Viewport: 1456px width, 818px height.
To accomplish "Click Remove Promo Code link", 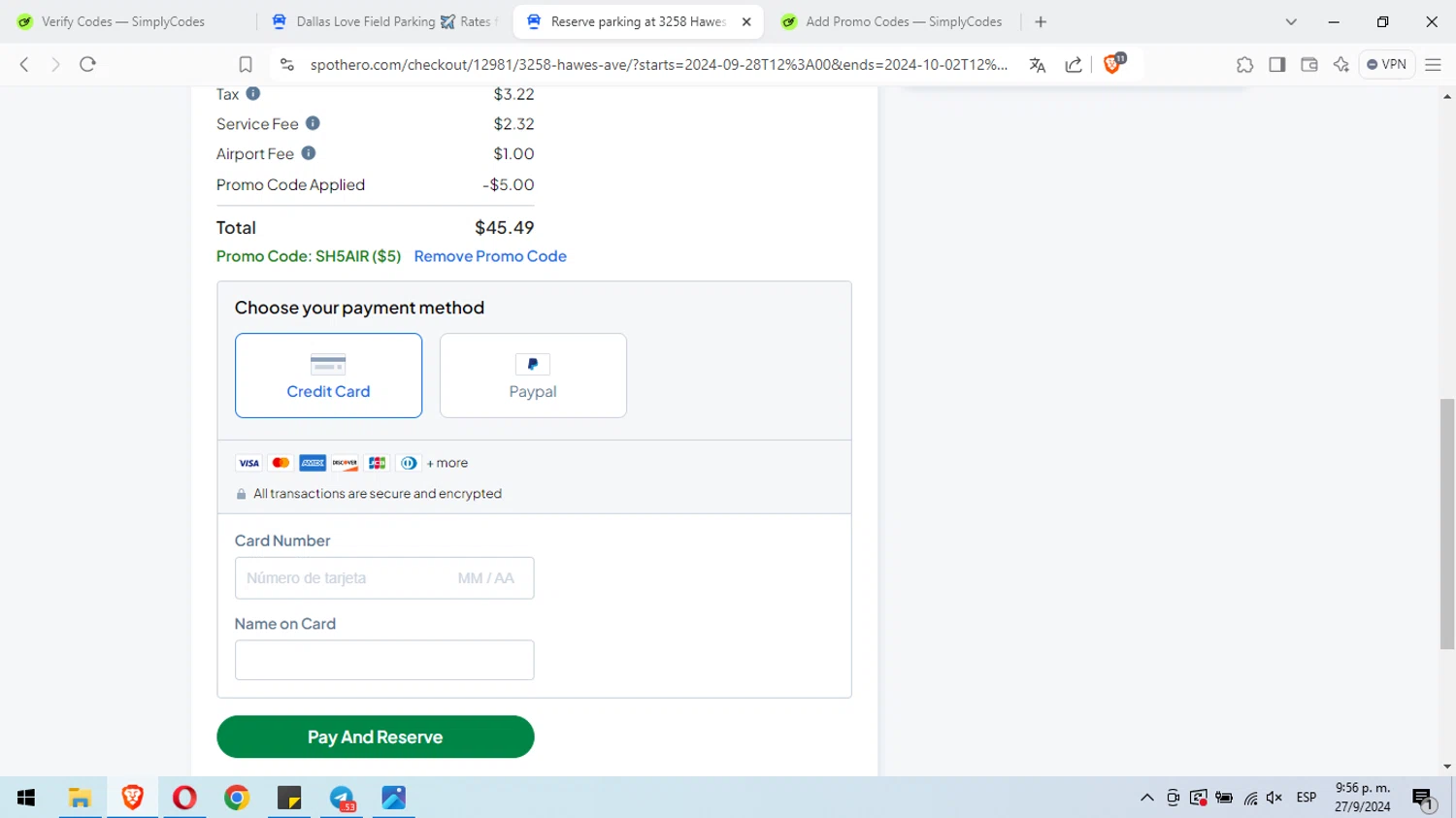I will coord(490,256).
